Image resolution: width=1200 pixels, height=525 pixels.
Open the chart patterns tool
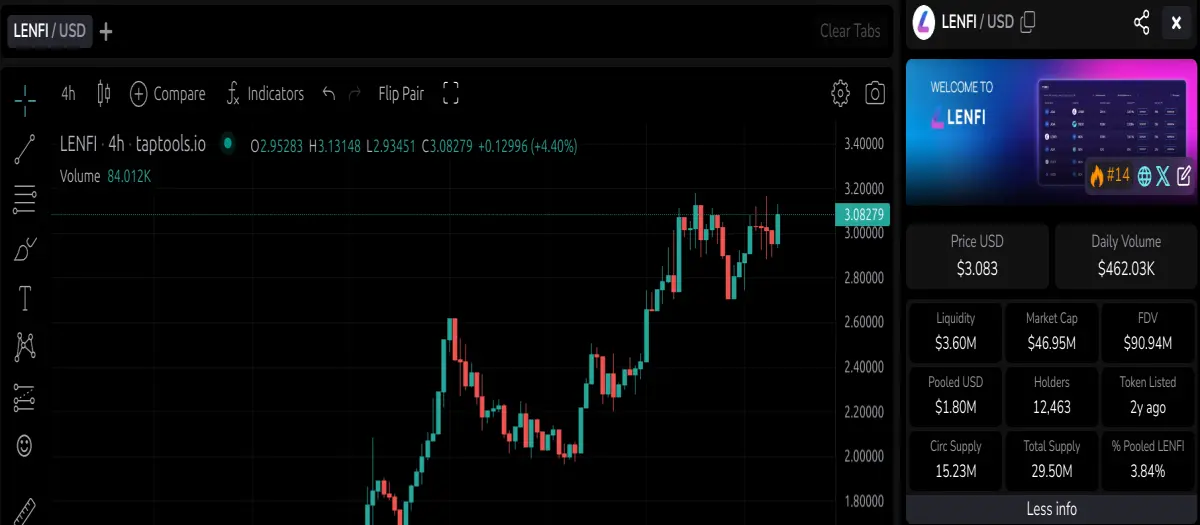25,347
